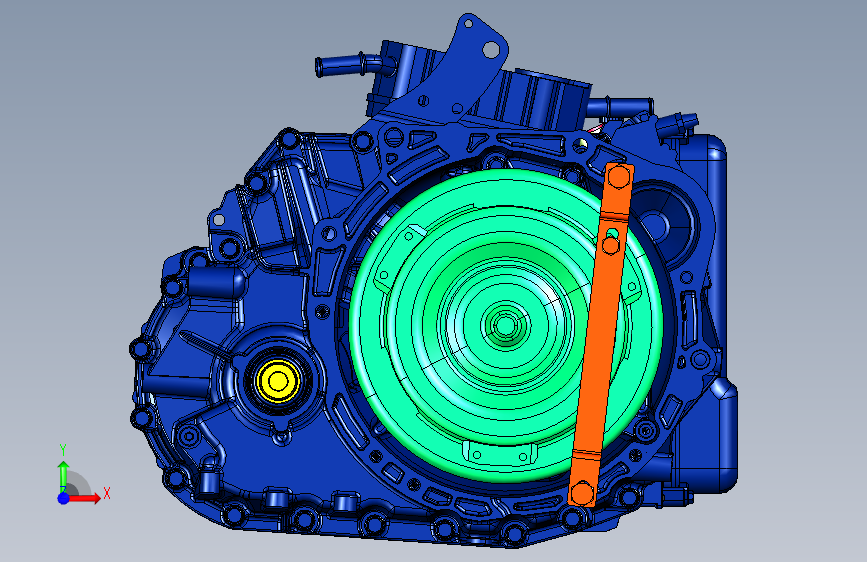The image size is (867, 562).
Task: Select the yellow shaft end cap
Action: [278, 381]
